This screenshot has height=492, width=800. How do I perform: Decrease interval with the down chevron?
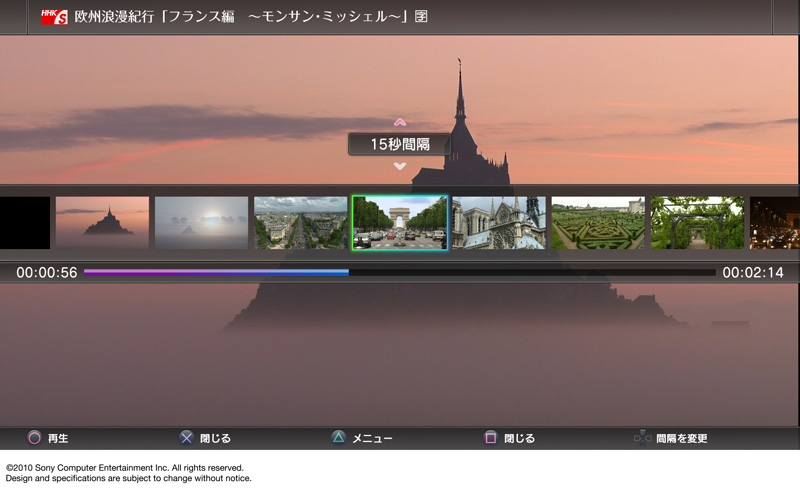pos(400,166)
